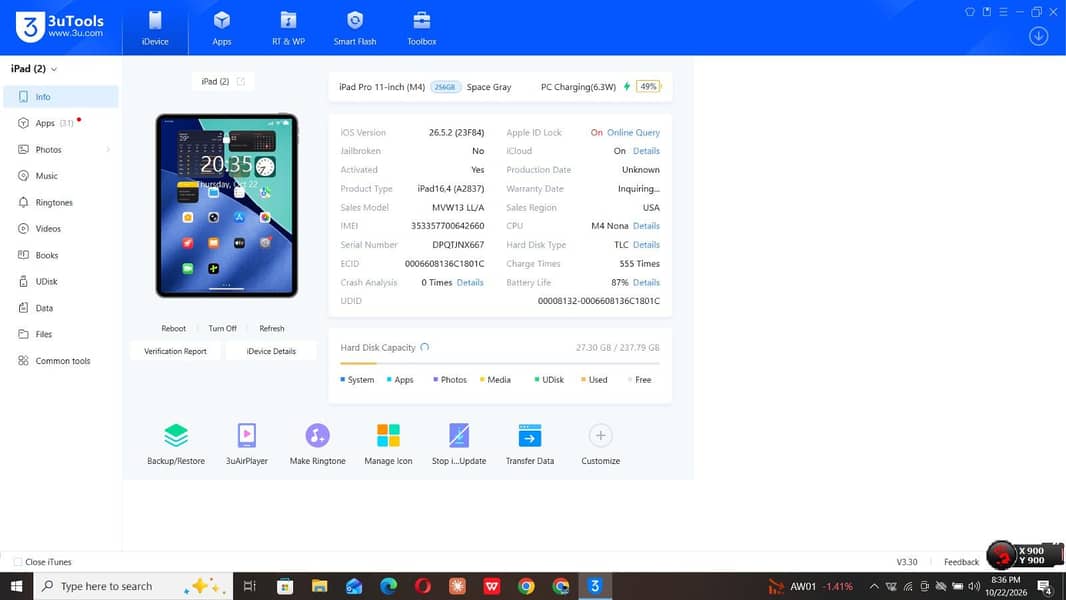
Task: Reboot the device
Action: click(173, 328)
